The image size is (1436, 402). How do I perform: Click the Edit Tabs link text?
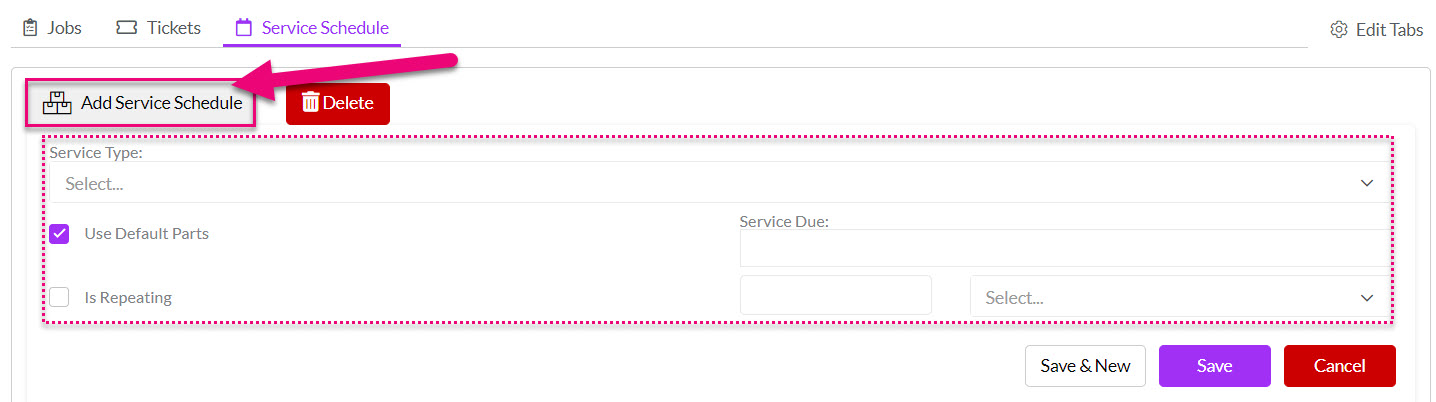pos(1389,30)
